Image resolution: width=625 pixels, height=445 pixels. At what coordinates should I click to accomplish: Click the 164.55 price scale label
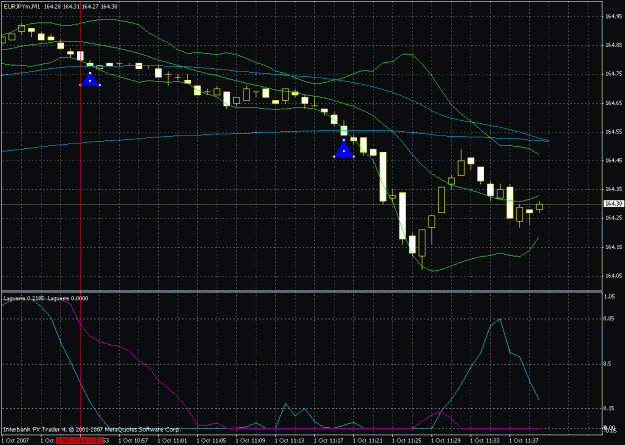(613, 132)
